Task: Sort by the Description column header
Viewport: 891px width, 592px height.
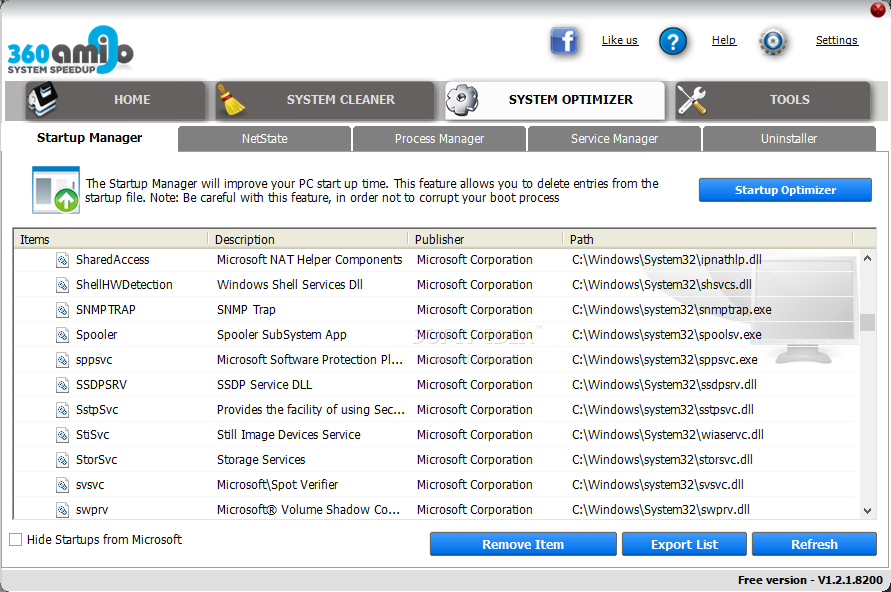Action: 308,239
